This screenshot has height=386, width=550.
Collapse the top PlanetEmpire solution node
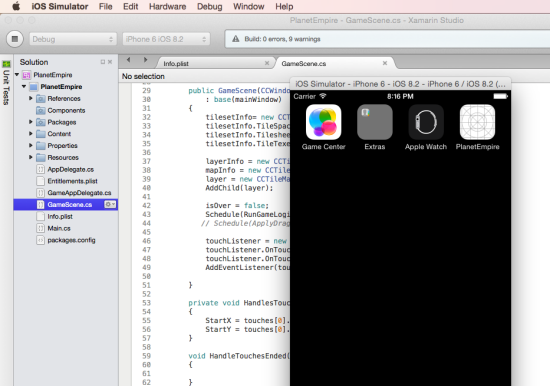[17, 75]
